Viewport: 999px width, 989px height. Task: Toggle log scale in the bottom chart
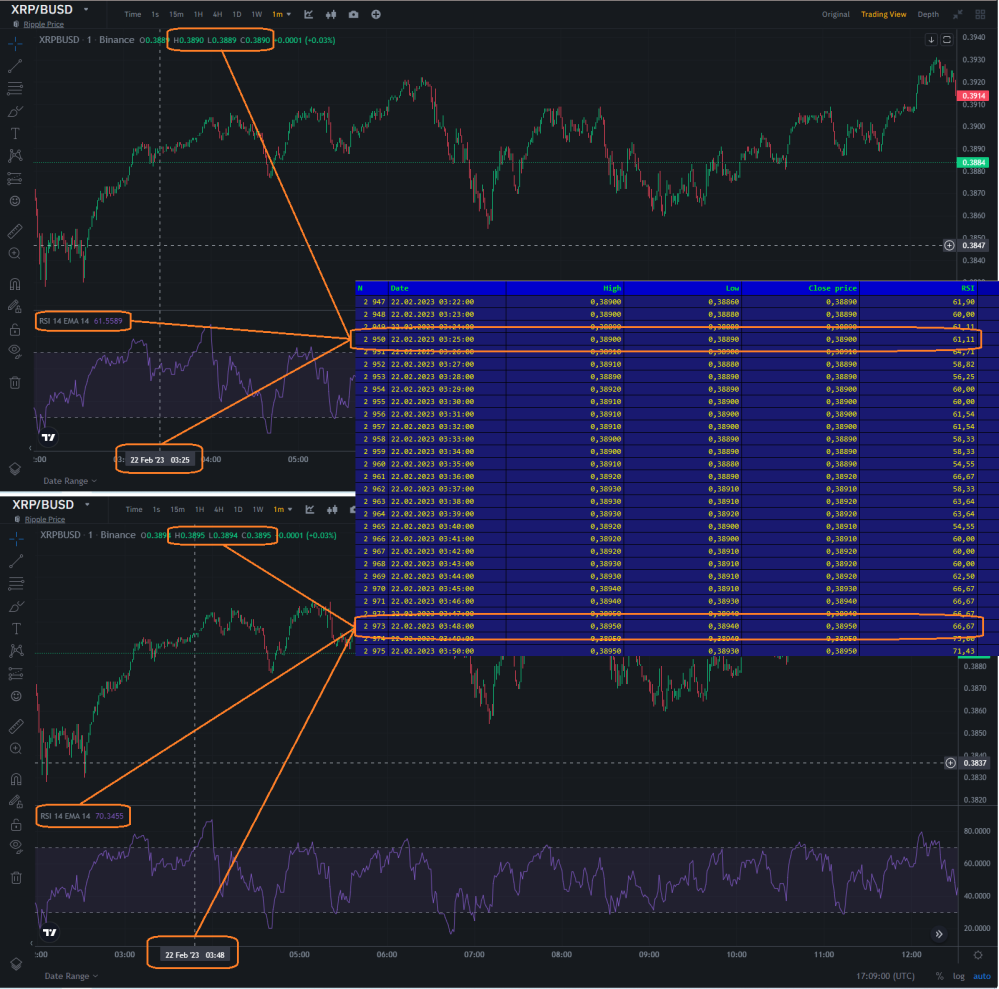(958, 976)
